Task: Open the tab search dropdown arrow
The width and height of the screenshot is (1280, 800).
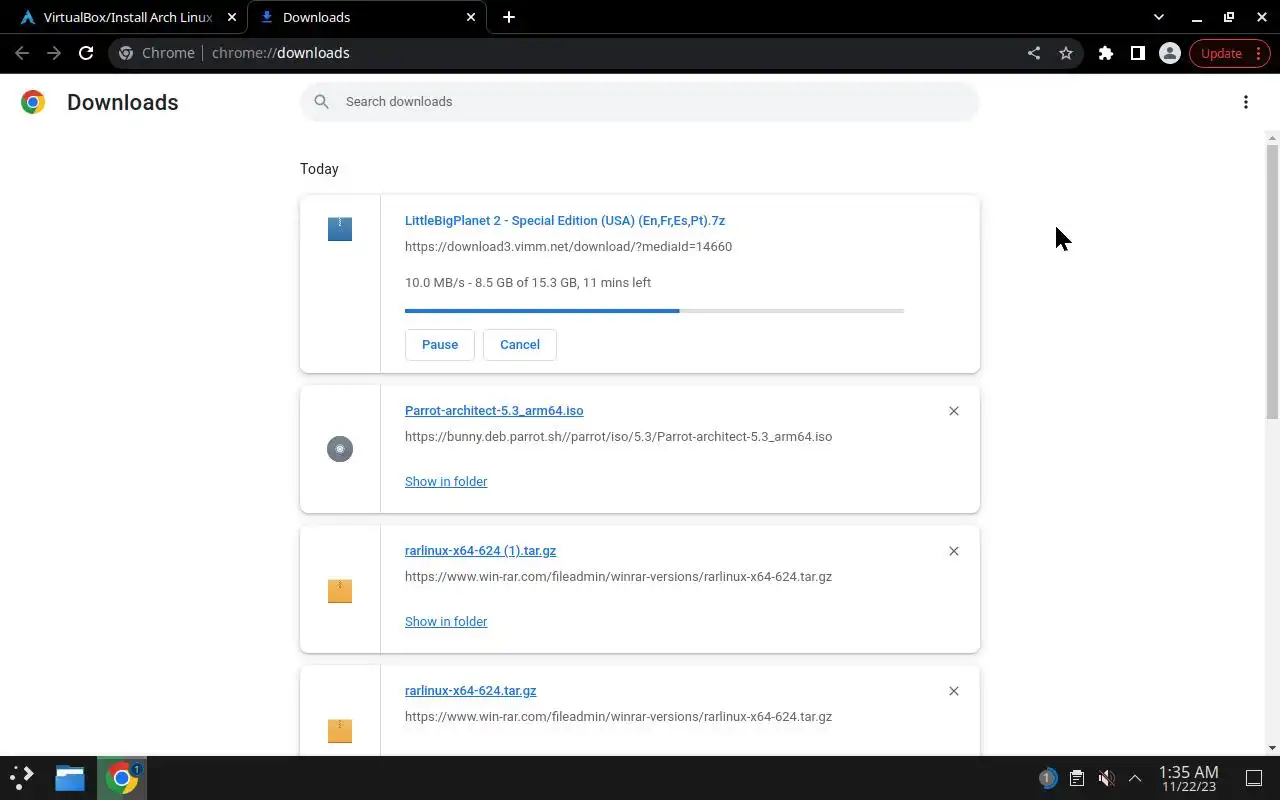Action: click(x=1158, y=17)
